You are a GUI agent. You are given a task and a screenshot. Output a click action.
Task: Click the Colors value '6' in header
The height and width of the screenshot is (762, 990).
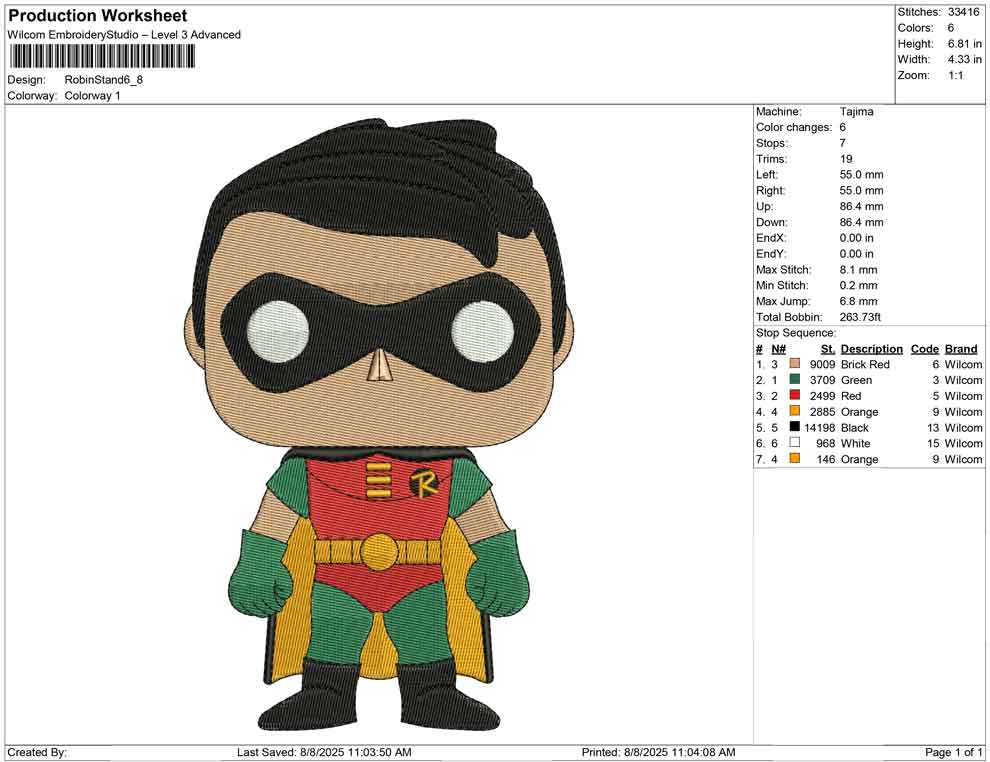(x=950, y=28)
